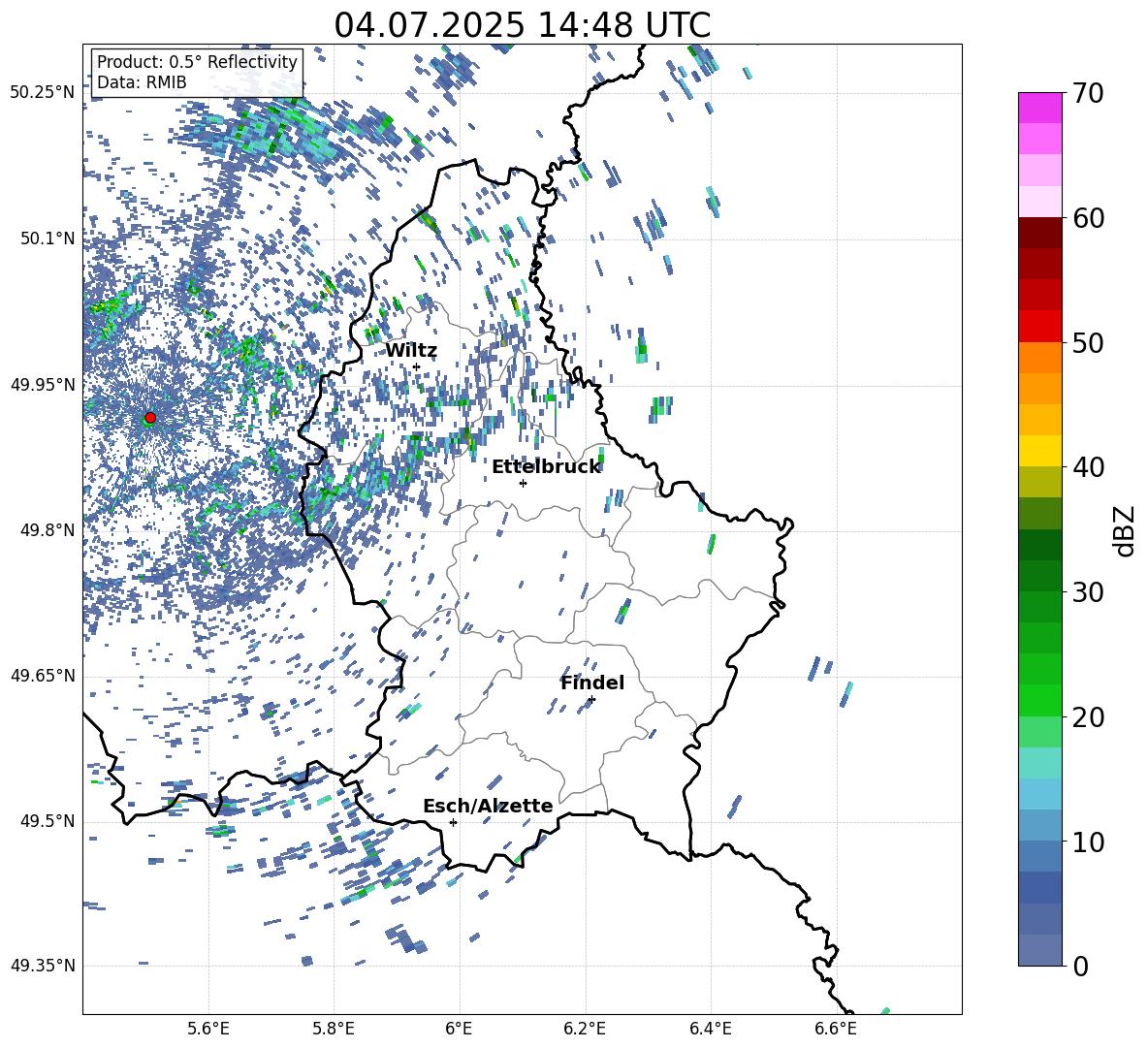
Task: Pick the yellow swatch just above 40 dBZ
Action: click(x=1039, y=451)
